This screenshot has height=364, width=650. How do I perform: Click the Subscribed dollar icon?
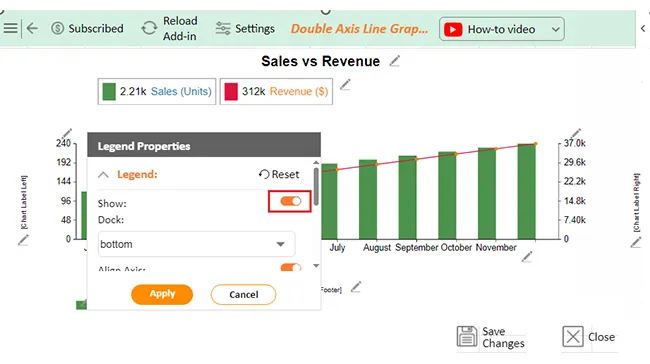[x=58, y=28]
